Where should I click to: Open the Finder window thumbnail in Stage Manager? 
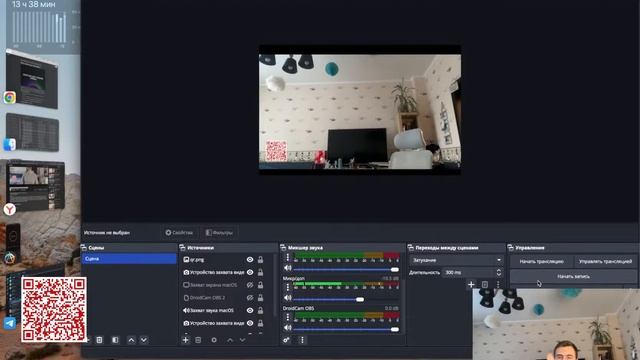33,133
